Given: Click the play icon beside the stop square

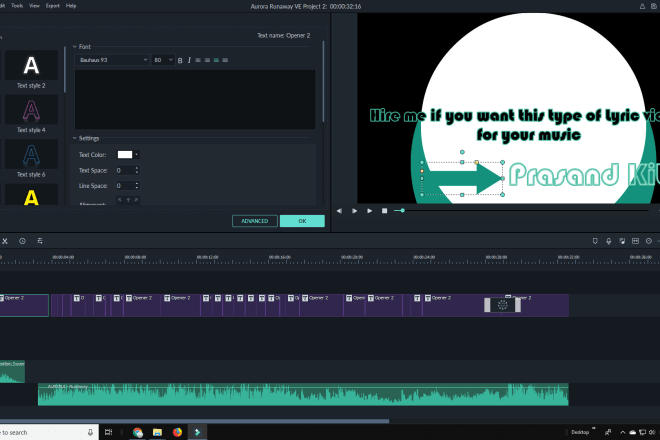Looking at the screenshot, I should pos(370,211).
